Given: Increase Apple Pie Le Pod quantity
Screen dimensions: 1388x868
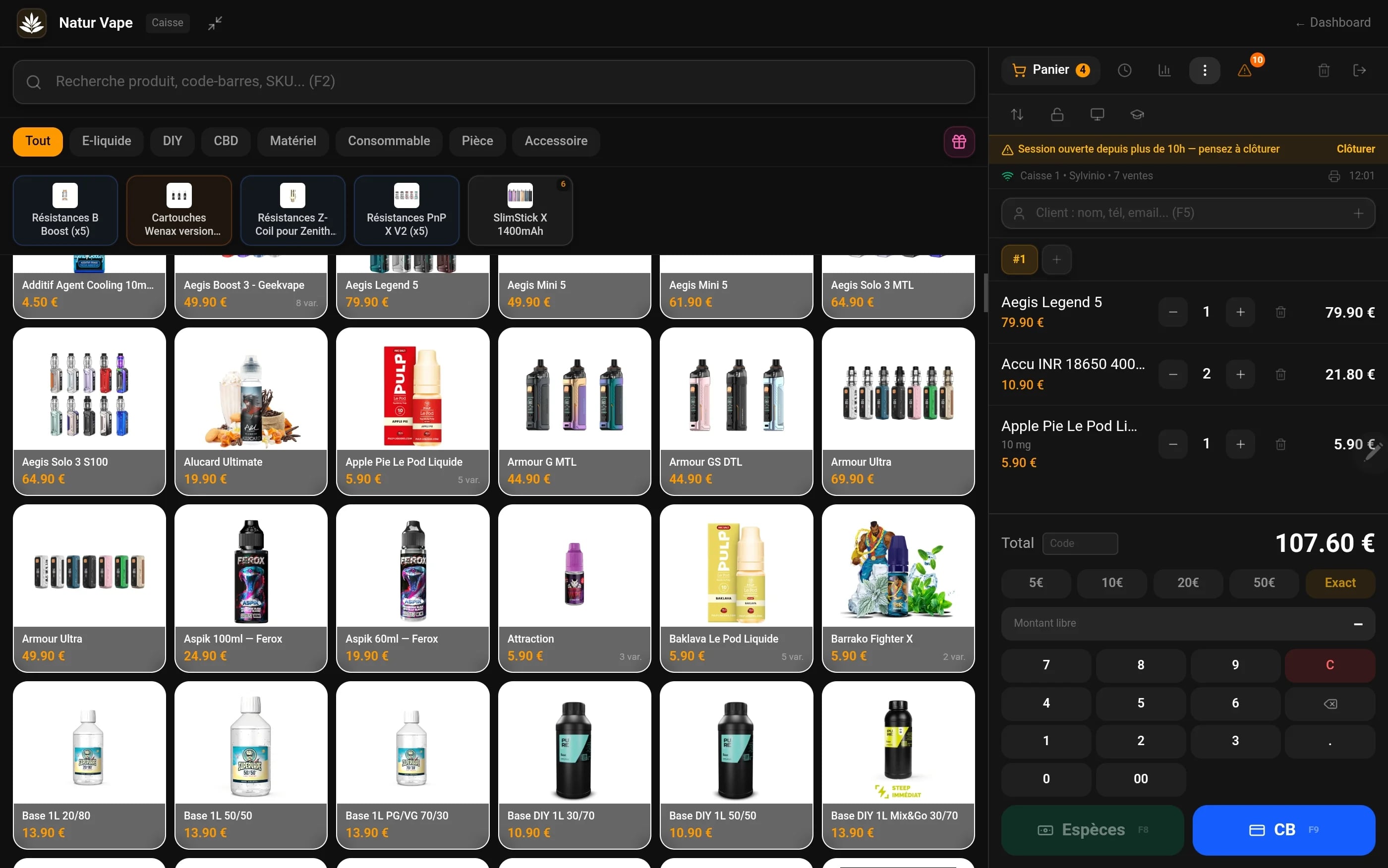Looking at the screenshot, I should (1240, 444).
